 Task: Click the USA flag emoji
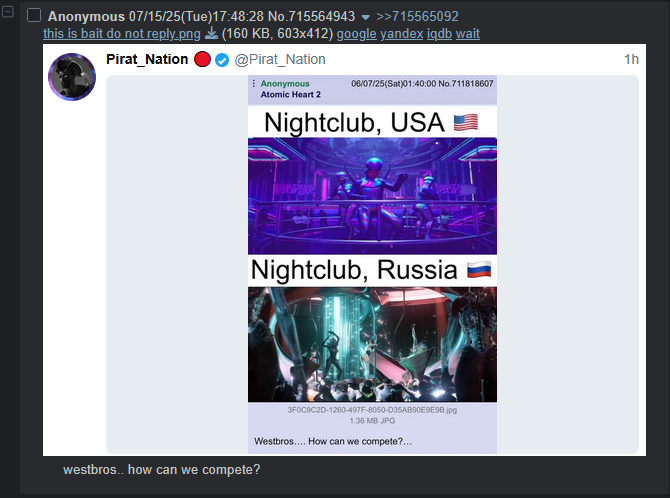click(466, 123)
